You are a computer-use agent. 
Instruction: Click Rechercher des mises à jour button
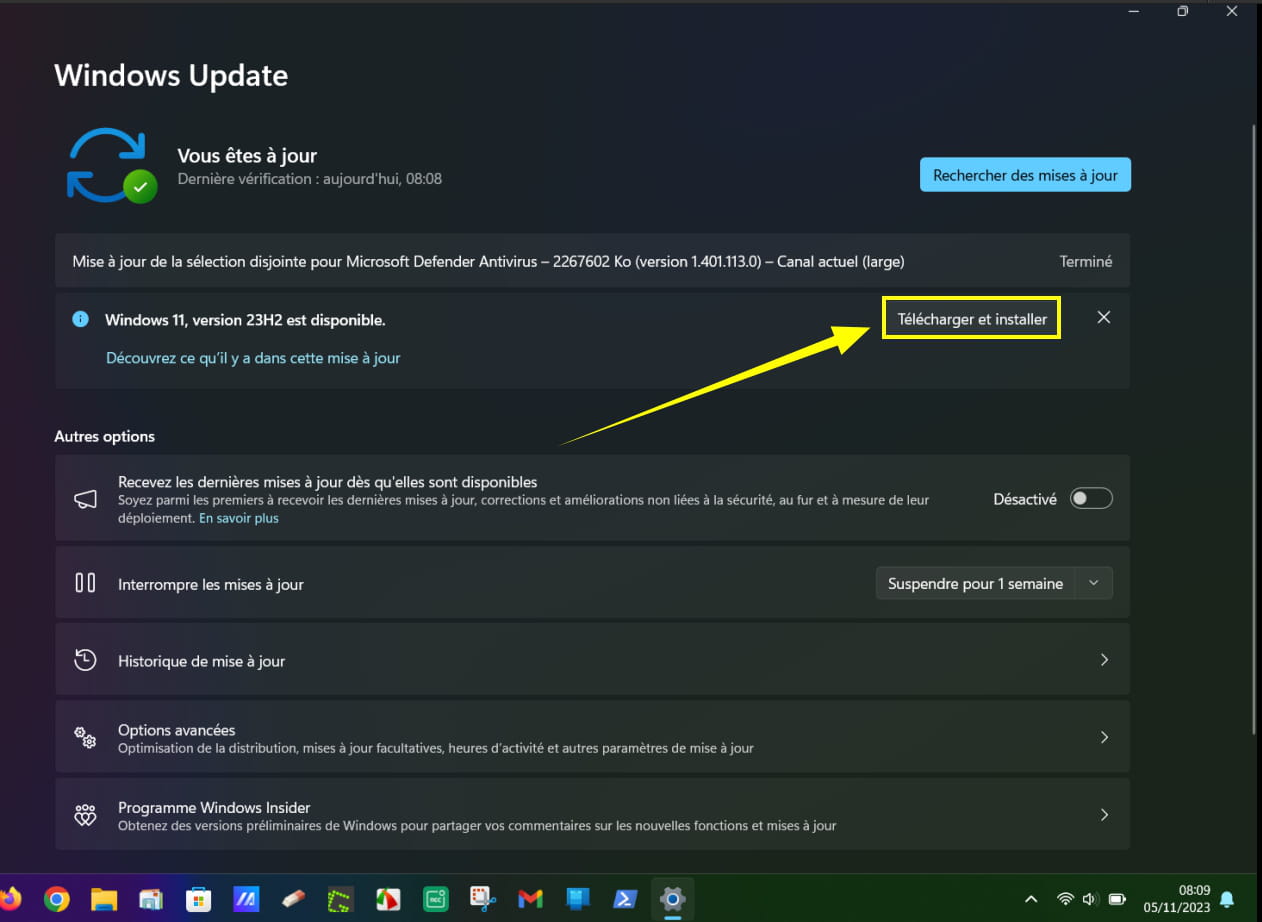click(1025, 175)
